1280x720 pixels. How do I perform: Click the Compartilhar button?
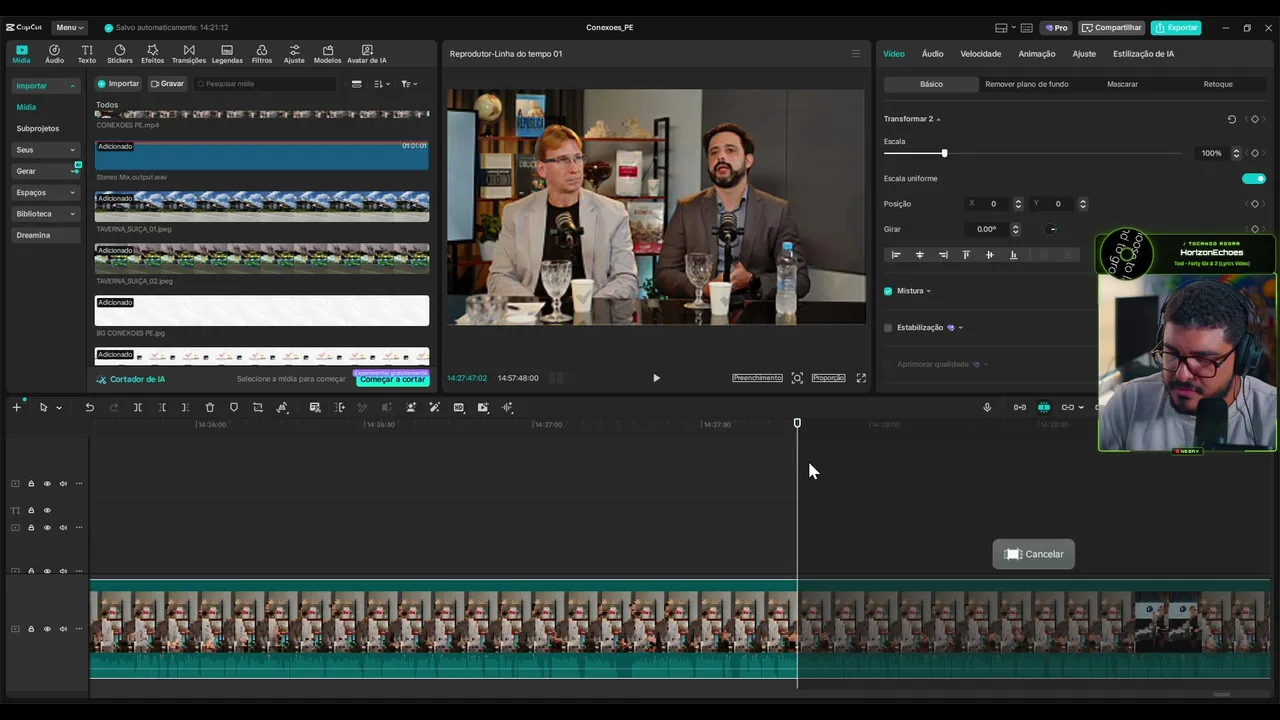coord(1112,28)
